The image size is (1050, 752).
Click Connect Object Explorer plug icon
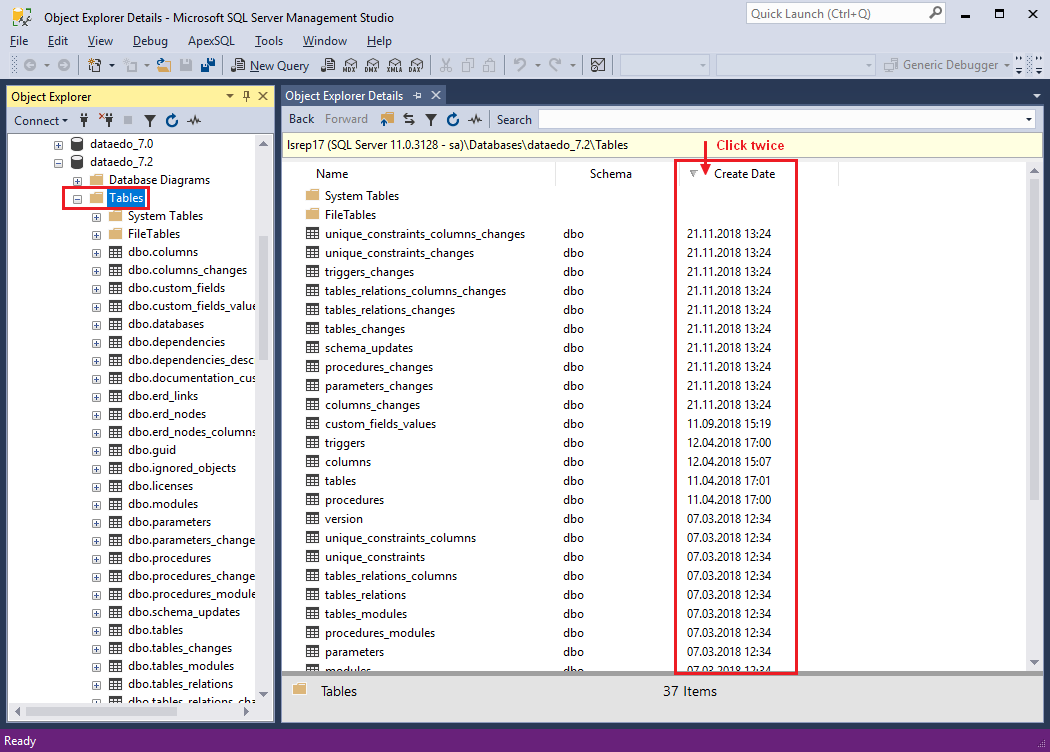(85, 121)
